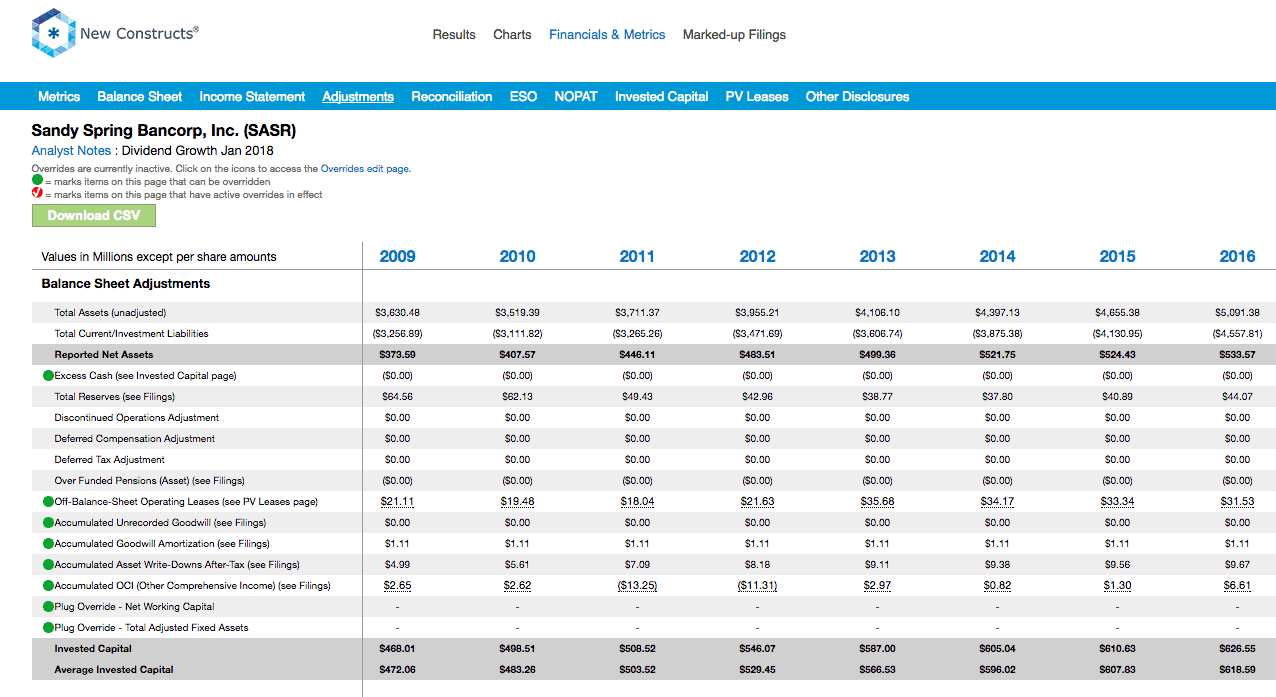Click 2009 operating leases value $21.11
1276x697 pixels.
(397, 502)
